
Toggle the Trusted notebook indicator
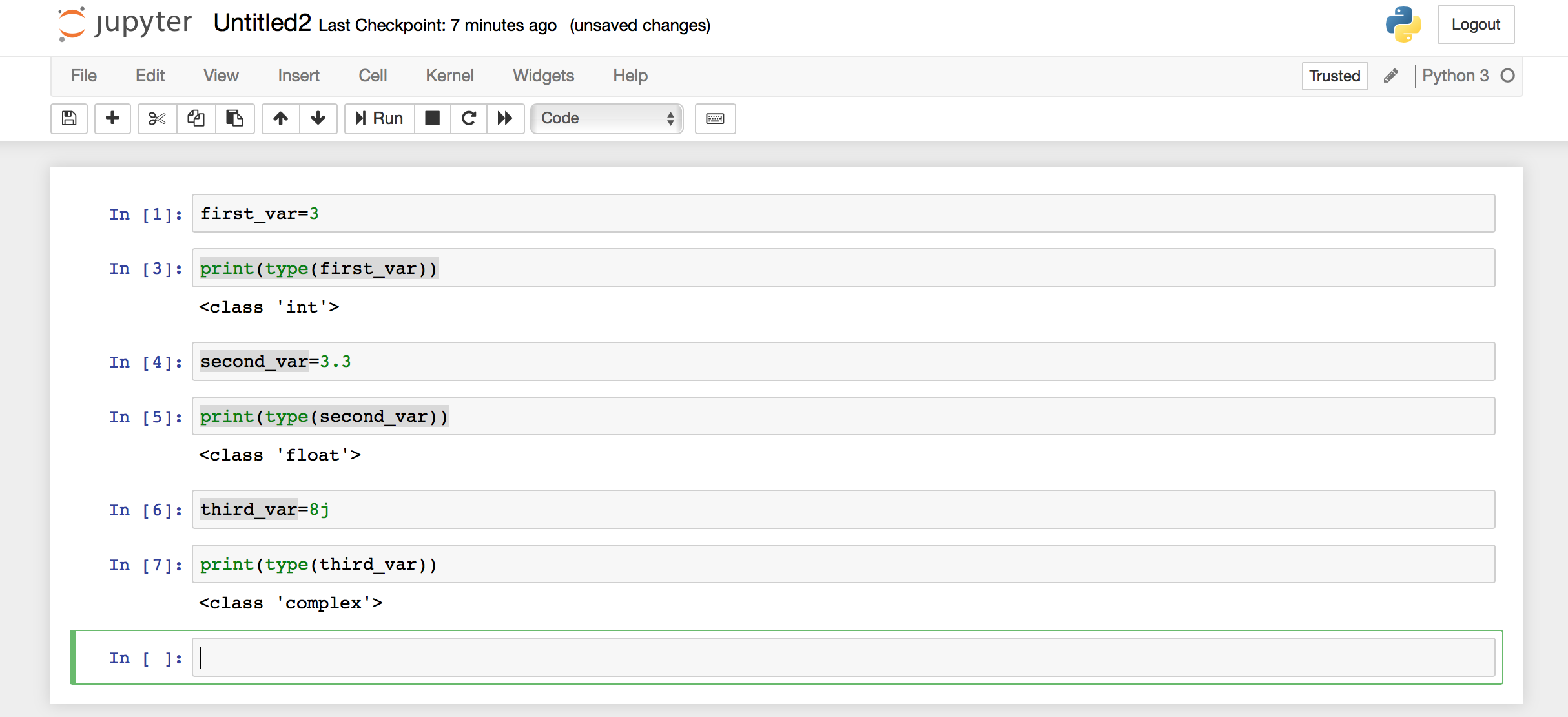1334,76
